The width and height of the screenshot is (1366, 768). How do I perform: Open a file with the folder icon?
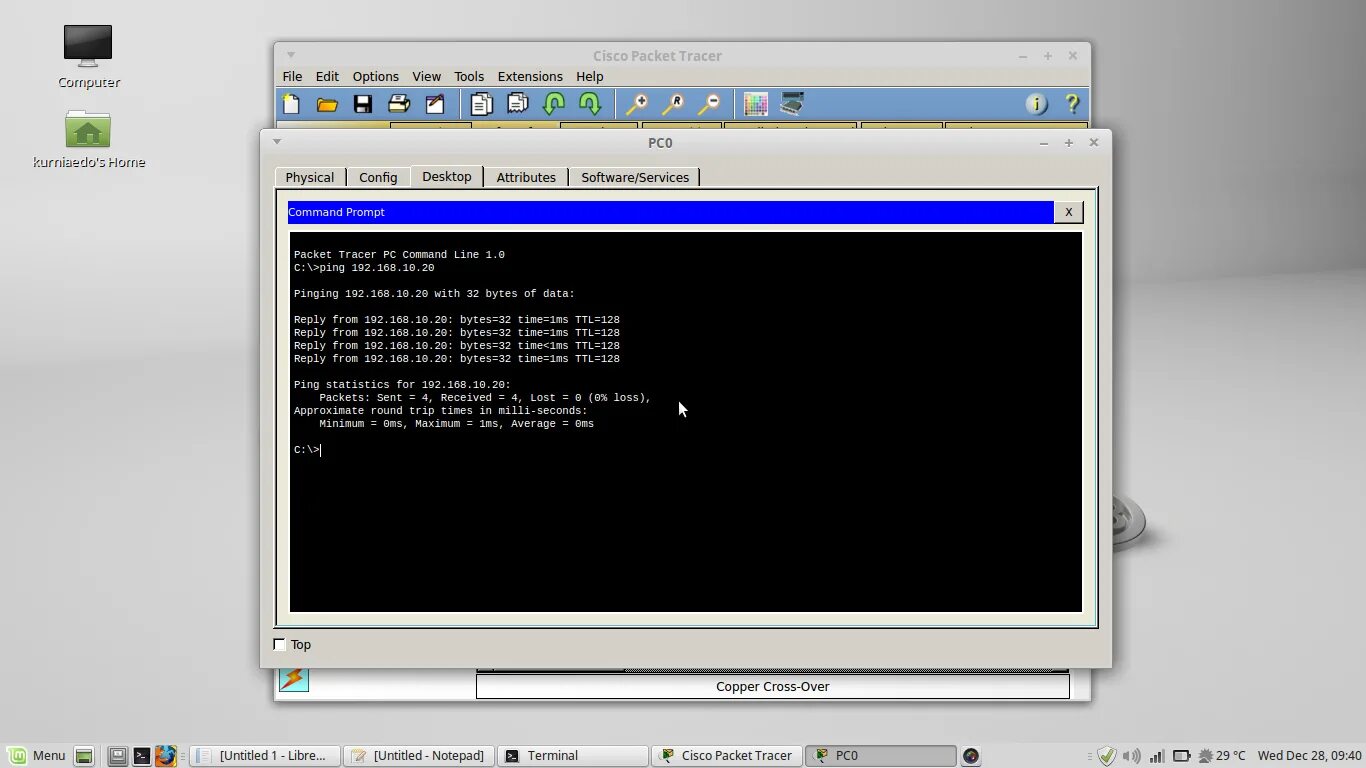point(327,104)
